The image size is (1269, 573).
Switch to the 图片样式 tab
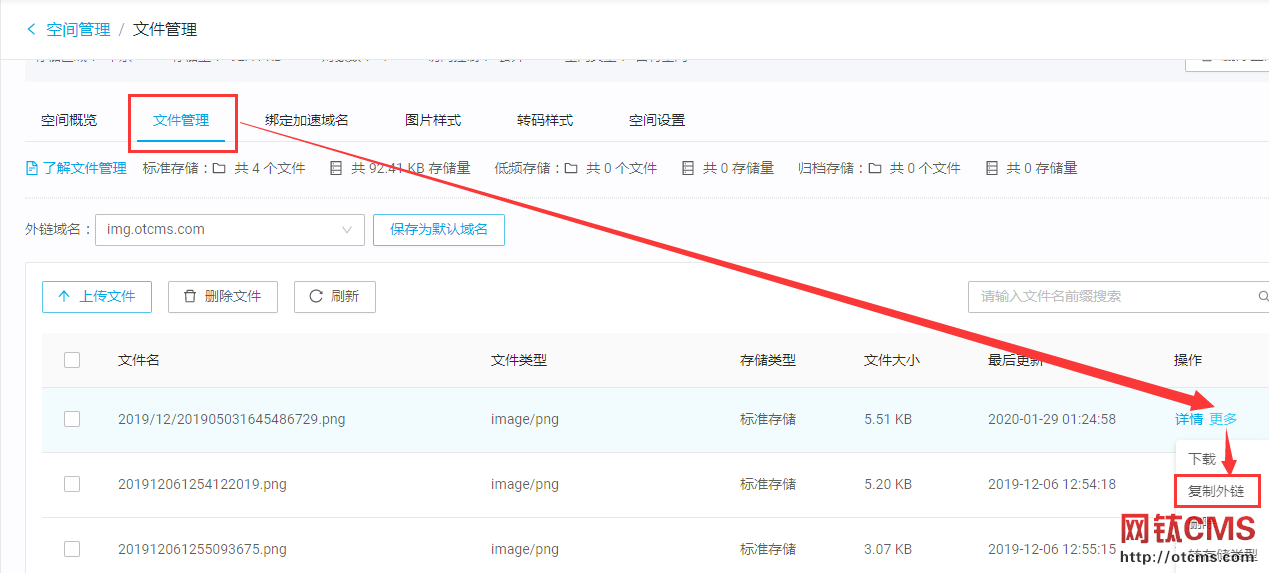click(433, 120)
